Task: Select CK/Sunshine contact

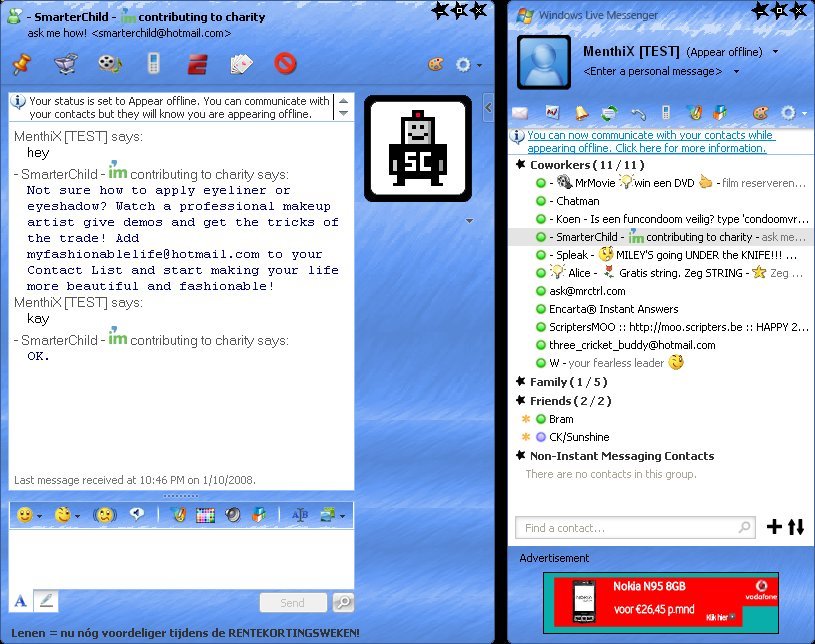Action: (572, 437)
